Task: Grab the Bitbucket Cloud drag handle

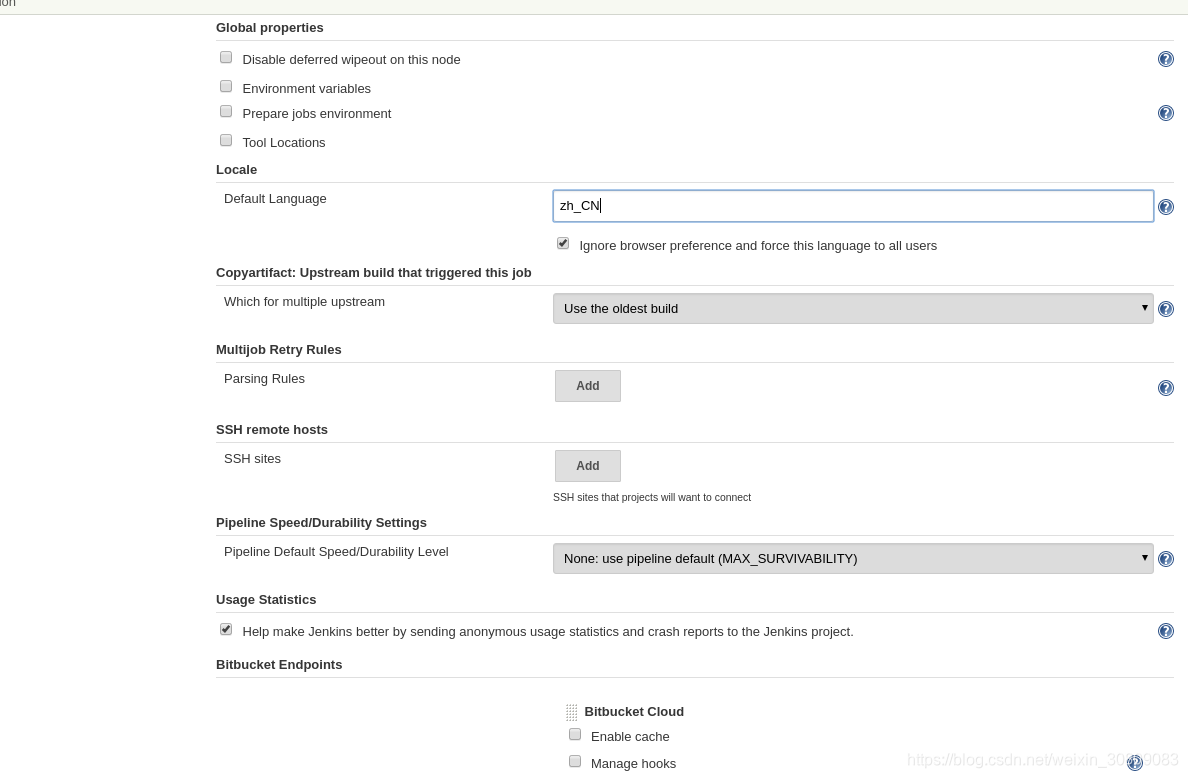Action: (571, 712)
